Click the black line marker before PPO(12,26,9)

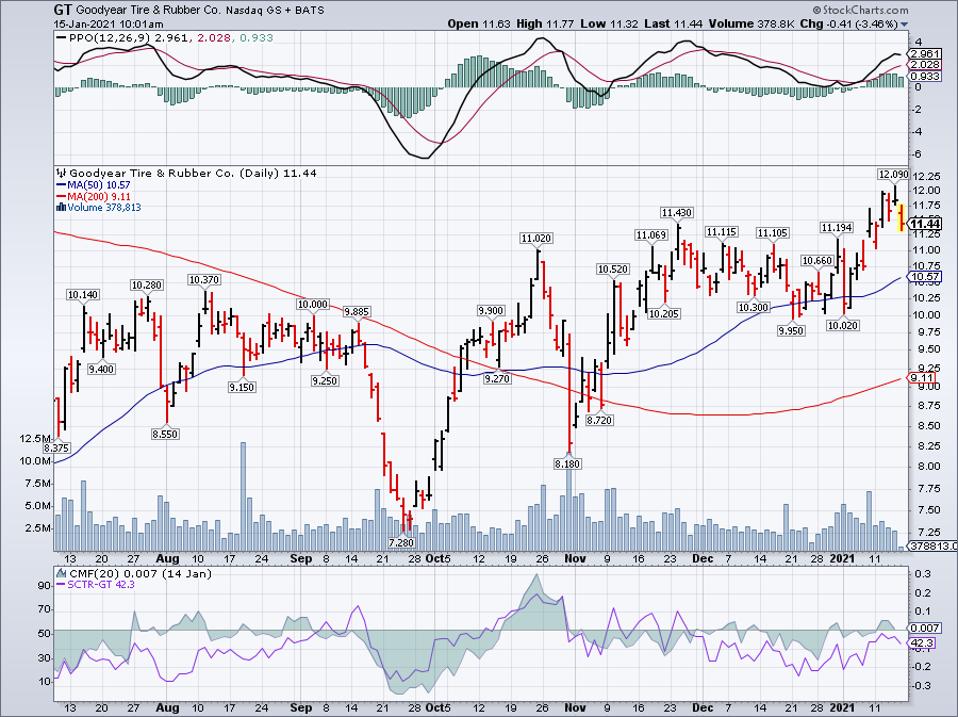pos(60,38)
